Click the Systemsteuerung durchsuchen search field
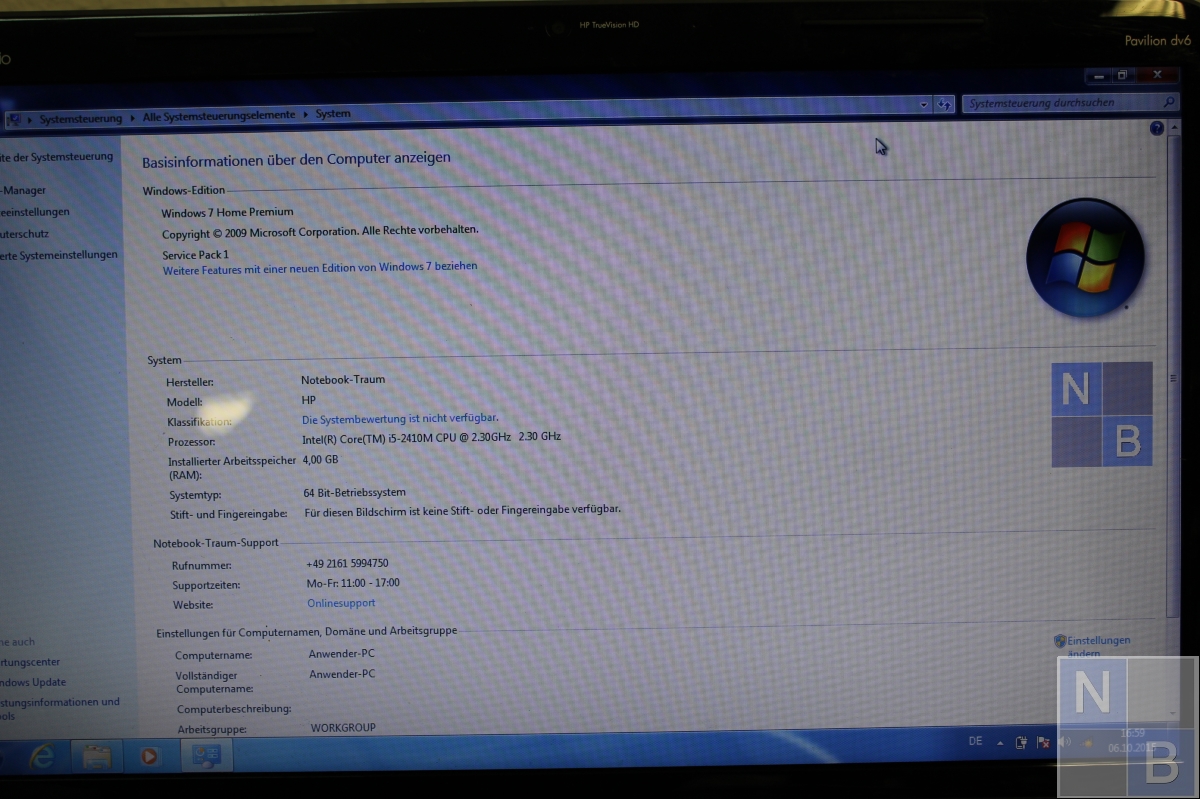 coord(1062,103)
